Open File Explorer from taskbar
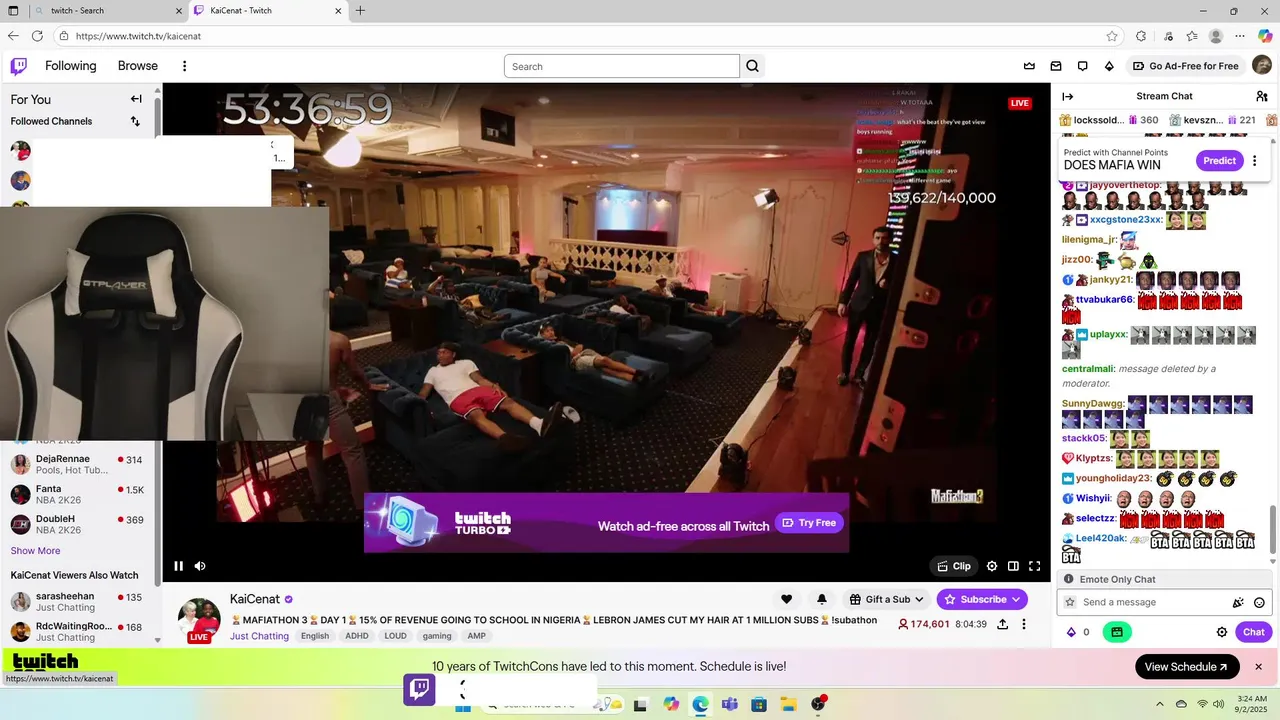This screenshot has height=720, width=1280. point(788,705)
